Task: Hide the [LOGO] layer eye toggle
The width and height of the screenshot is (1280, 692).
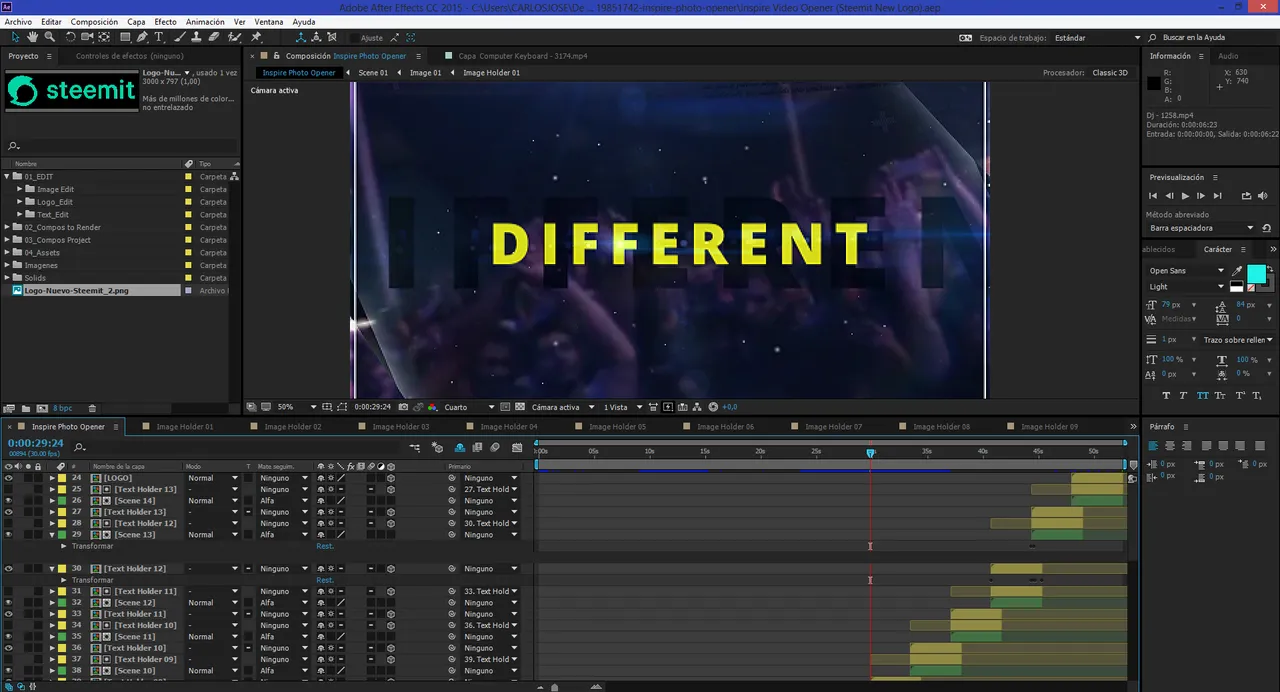Action: [x=8, y=478]
